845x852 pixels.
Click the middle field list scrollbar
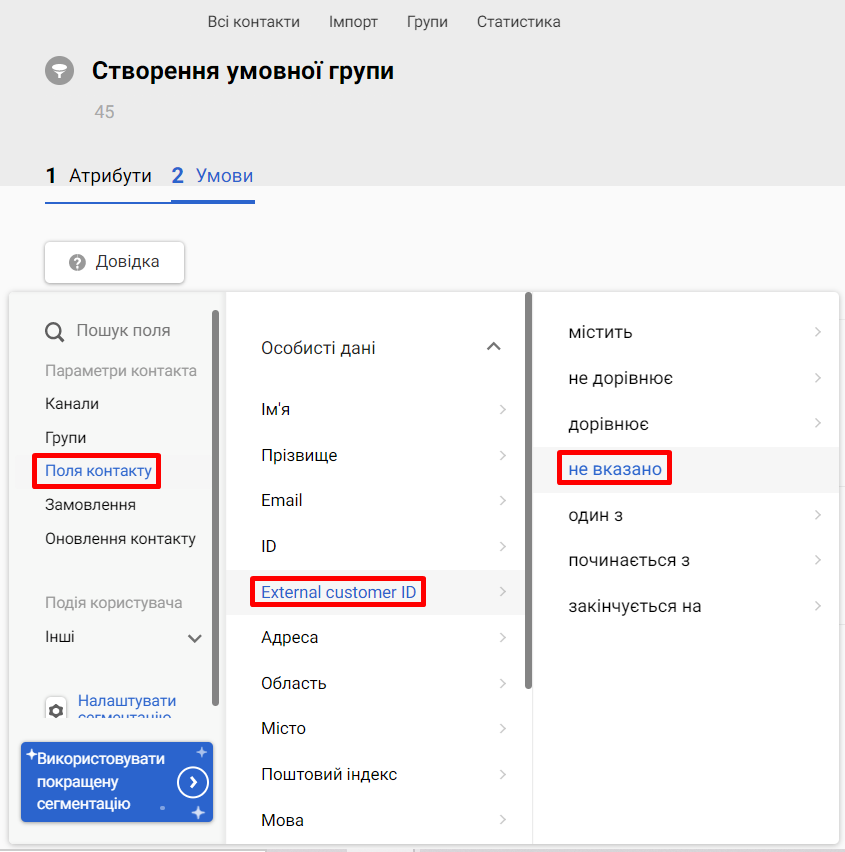coord(528,490)
